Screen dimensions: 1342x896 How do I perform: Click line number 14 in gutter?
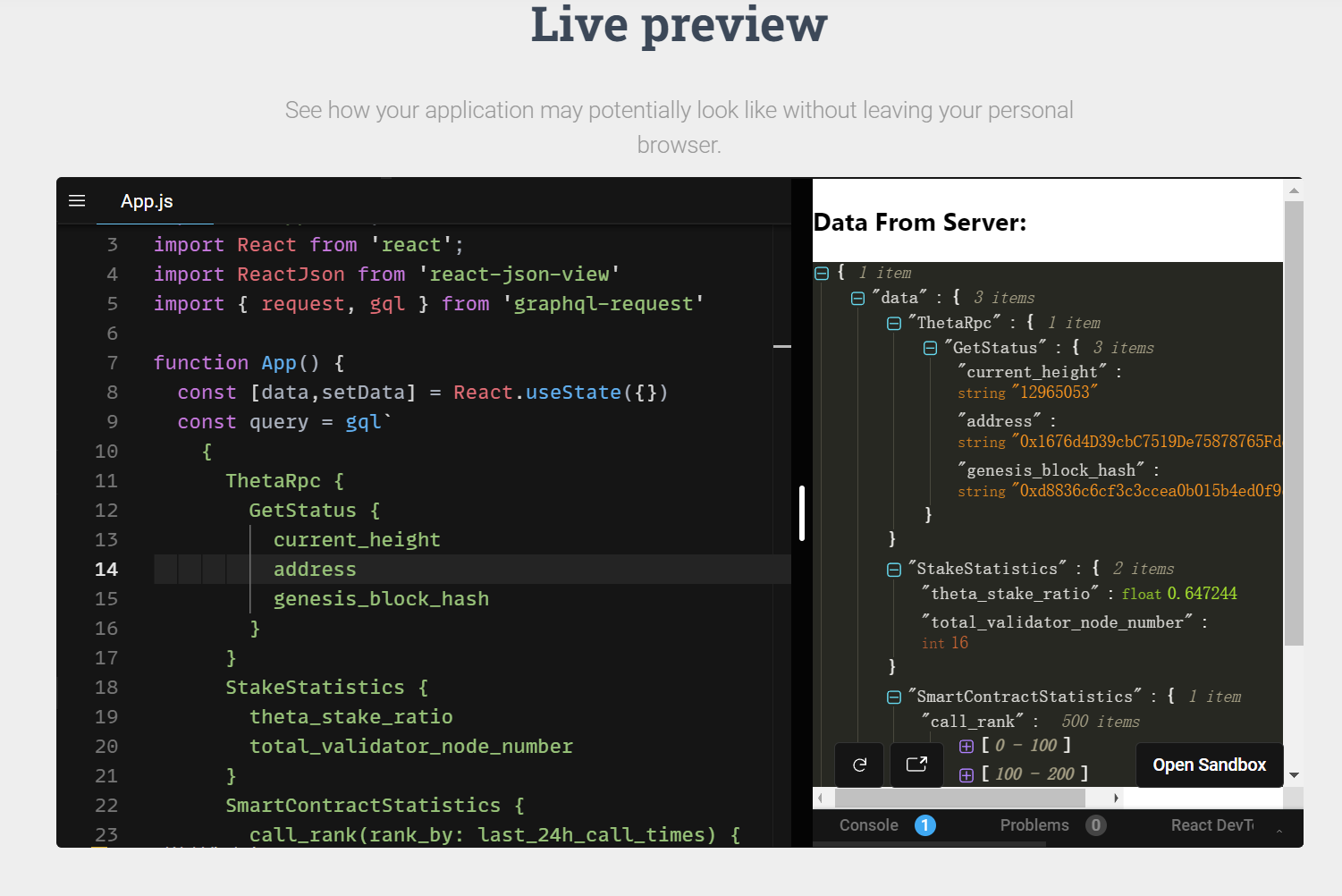106,570
